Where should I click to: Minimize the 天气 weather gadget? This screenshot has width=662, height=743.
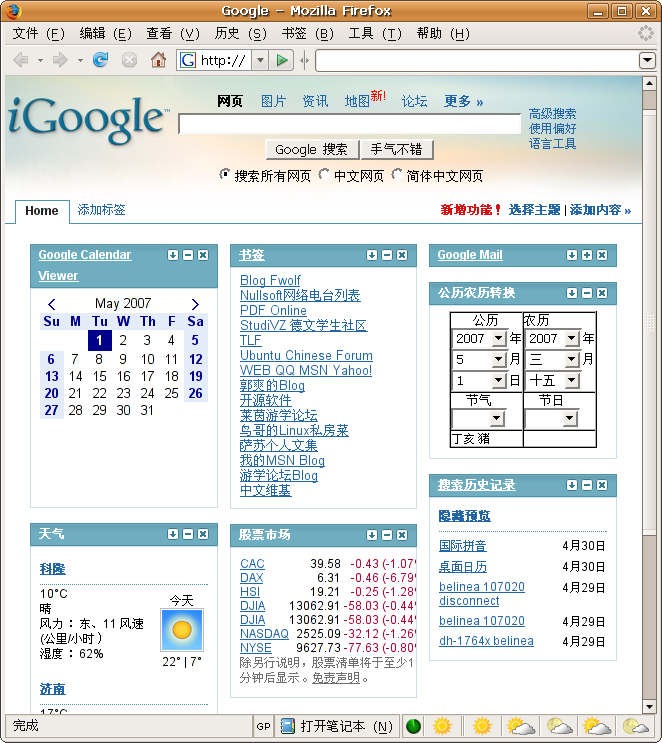pos(188,534)
